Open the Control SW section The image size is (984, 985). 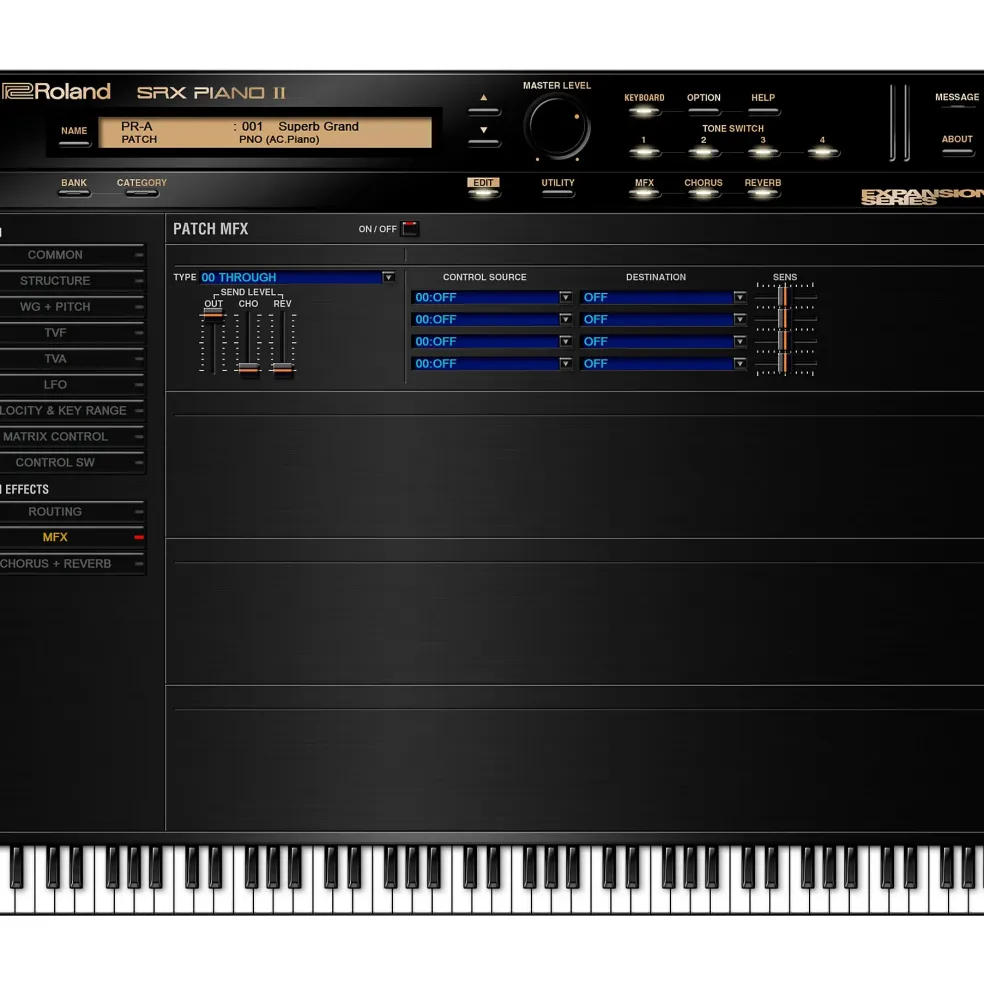[x=72, y=462]
